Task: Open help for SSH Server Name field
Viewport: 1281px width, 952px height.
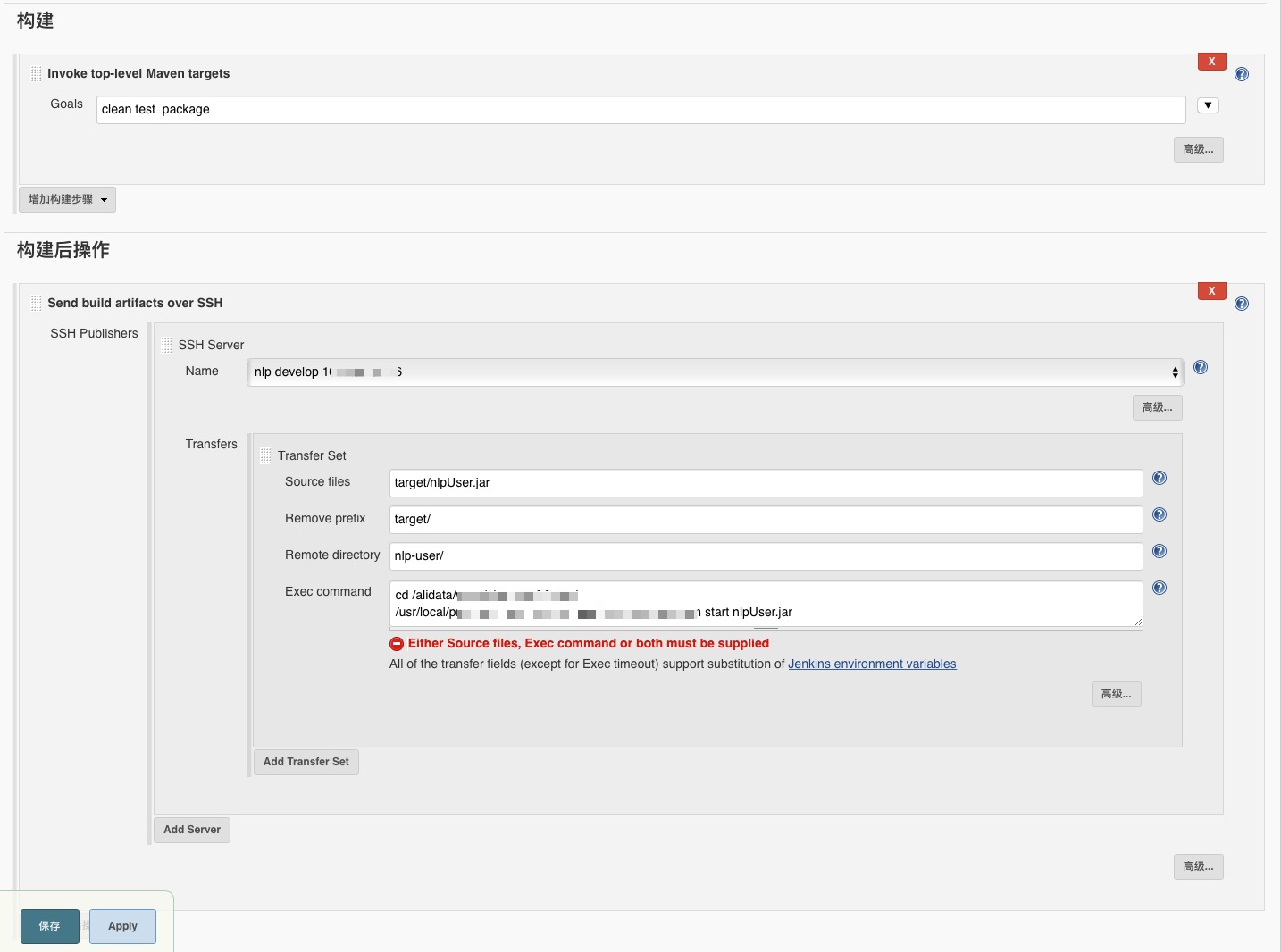Action: (1201, 367)
